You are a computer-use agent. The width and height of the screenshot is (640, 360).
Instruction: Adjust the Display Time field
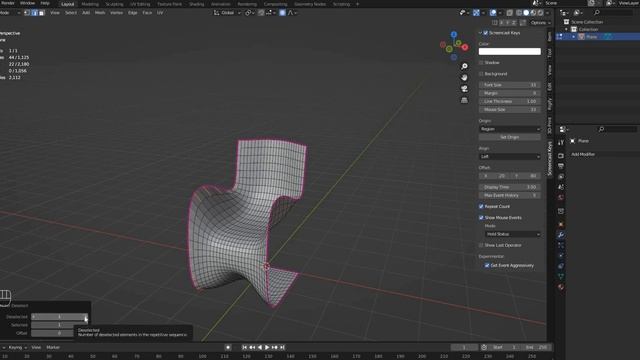click(x=510, y=187)
